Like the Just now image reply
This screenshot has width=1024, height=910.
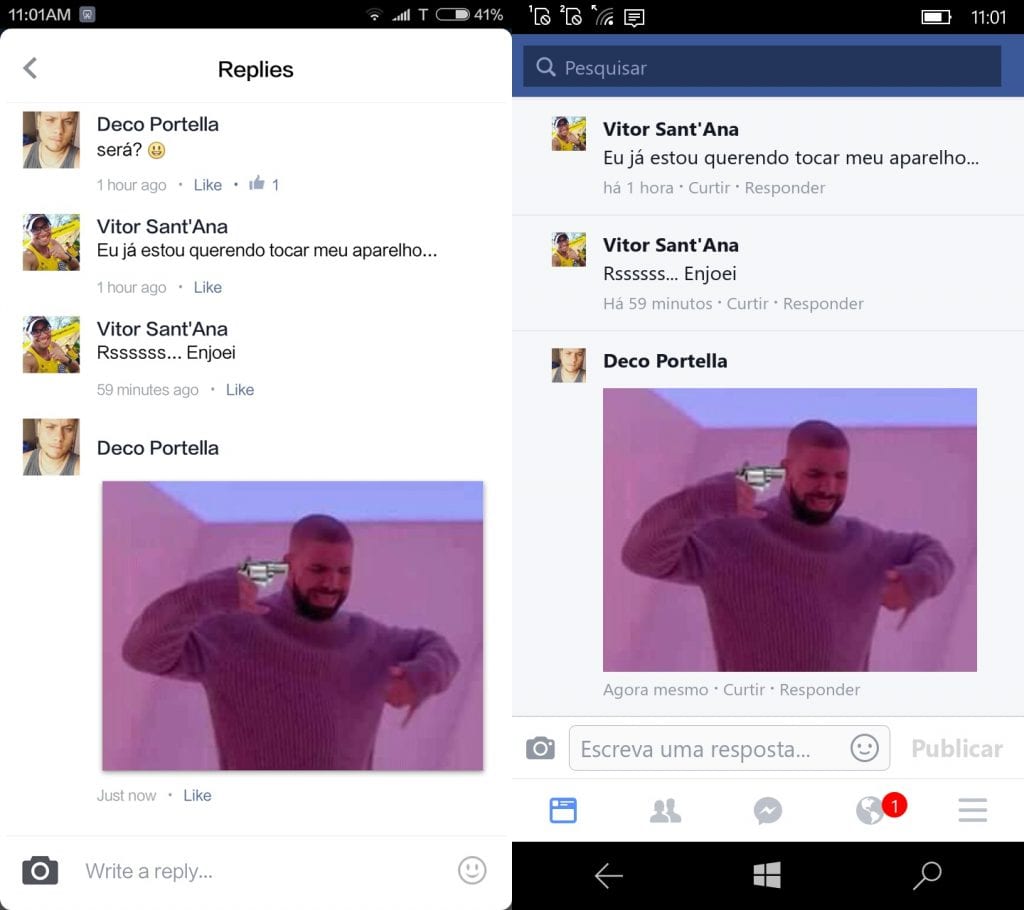[x=197, y=796]
